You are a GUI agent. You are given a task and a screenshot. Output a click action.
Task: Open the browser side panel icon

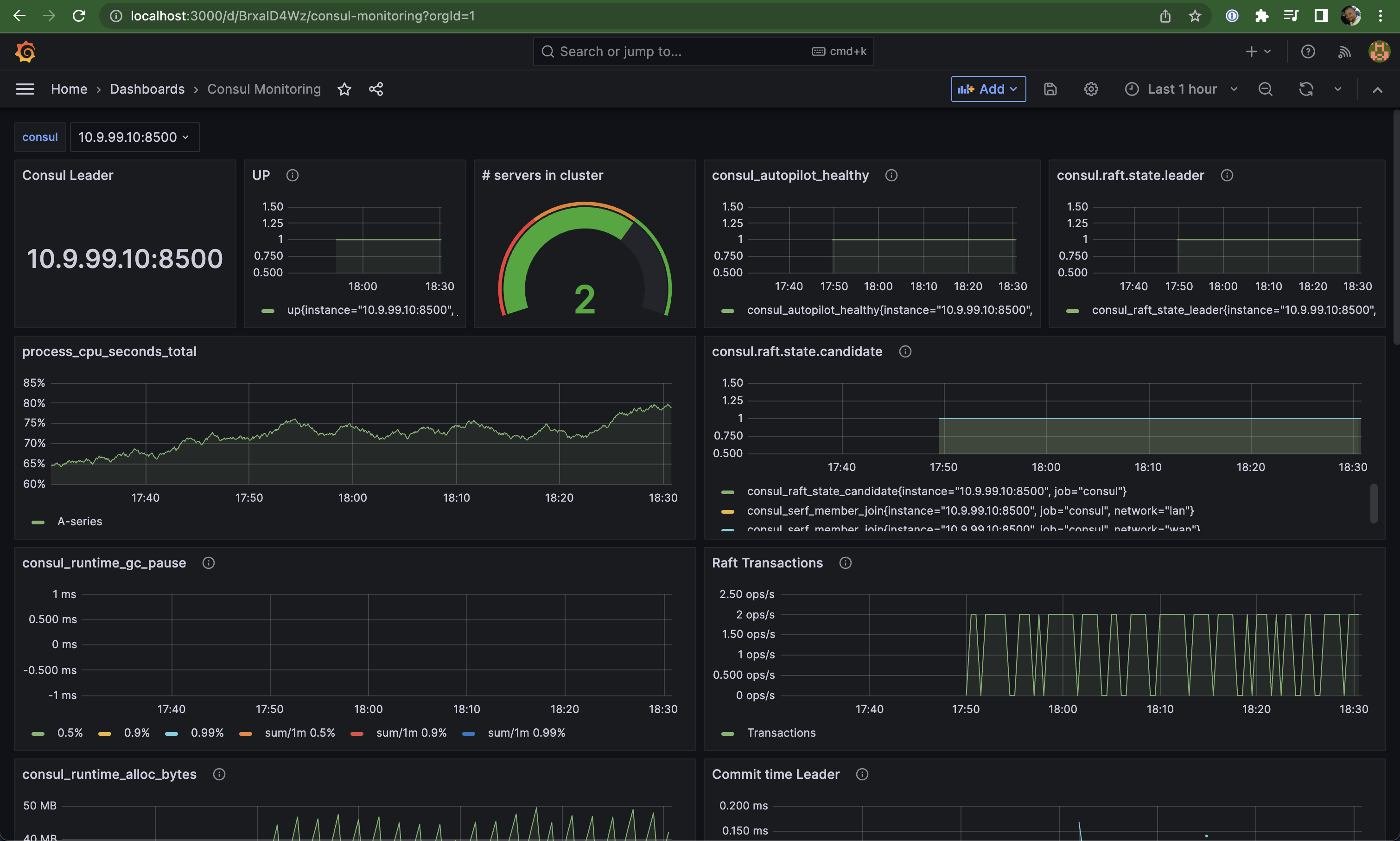point(1321,16)
